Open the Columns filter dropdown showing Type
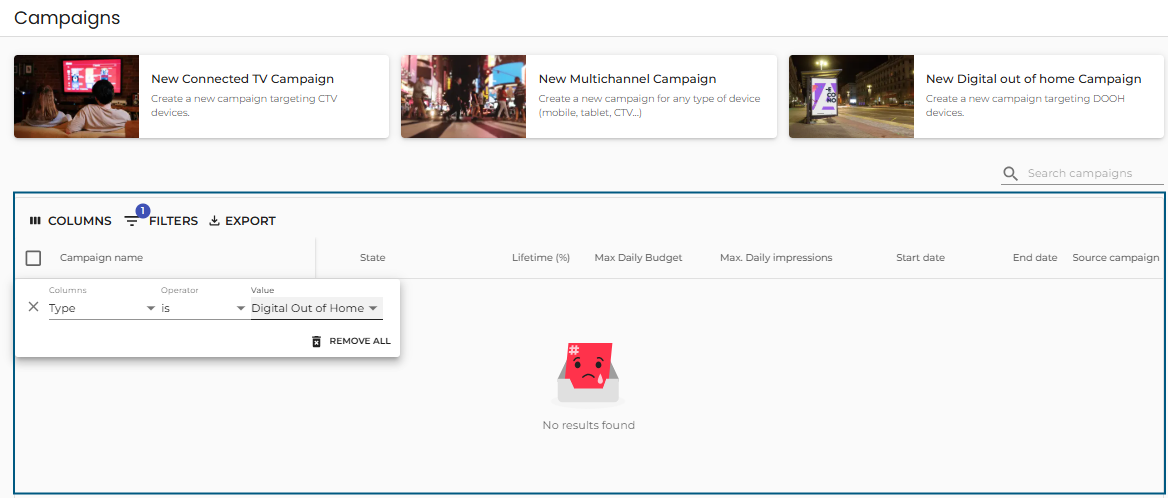This screenshot has height=498, width=1168. pos(102,308)
